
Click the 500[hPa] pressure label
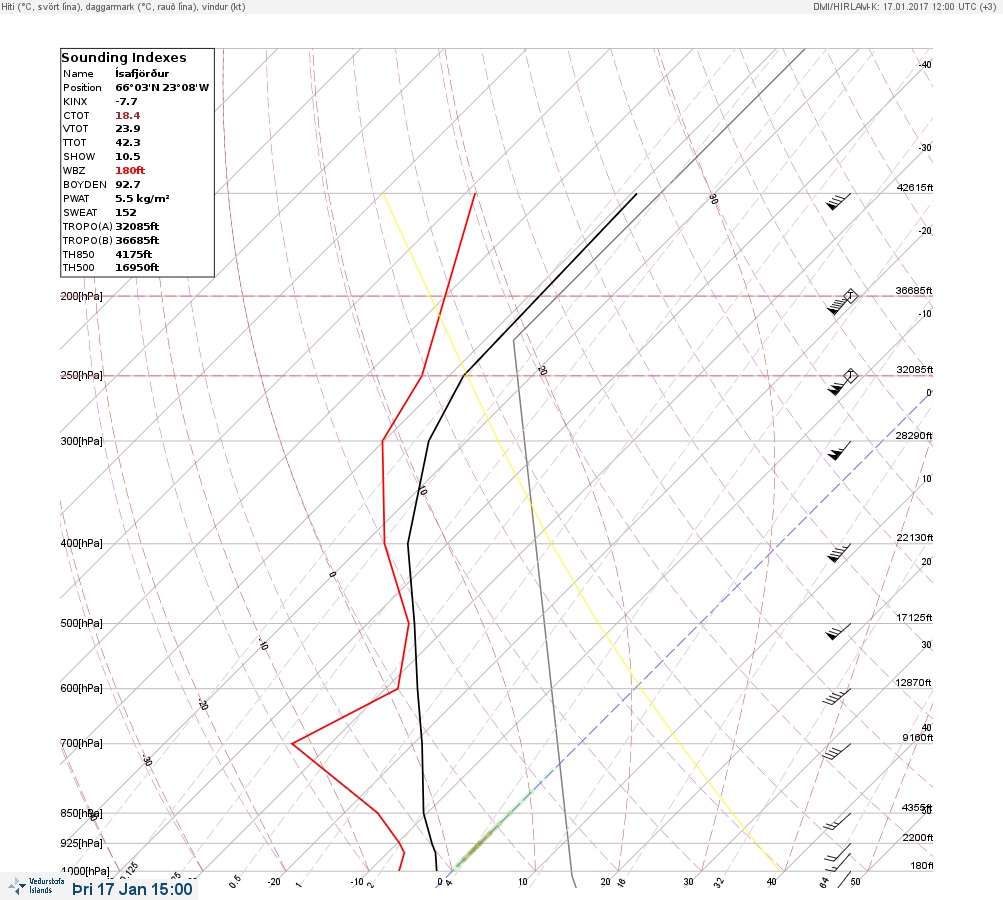[81, 623]
